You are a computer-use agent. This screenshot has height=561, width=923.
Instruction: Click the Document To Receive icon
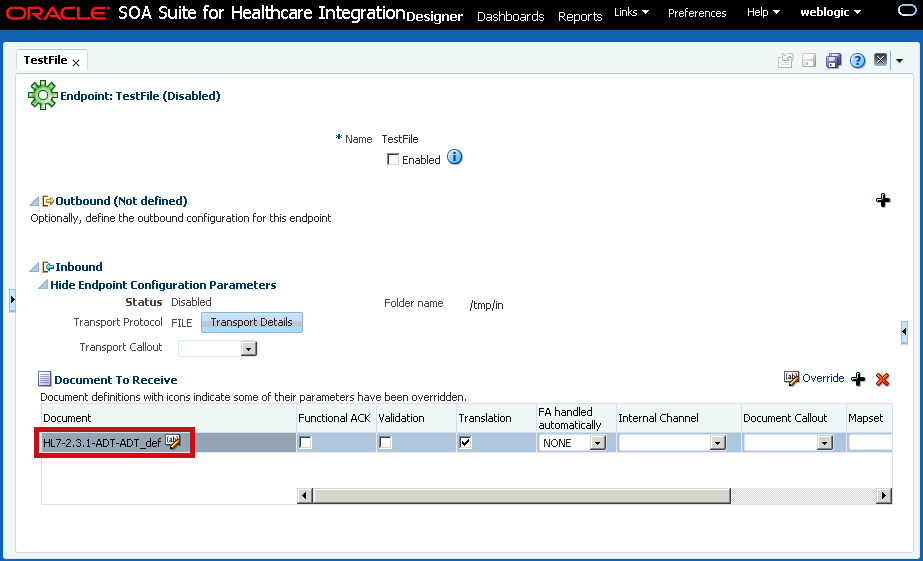tap(45, 379)
